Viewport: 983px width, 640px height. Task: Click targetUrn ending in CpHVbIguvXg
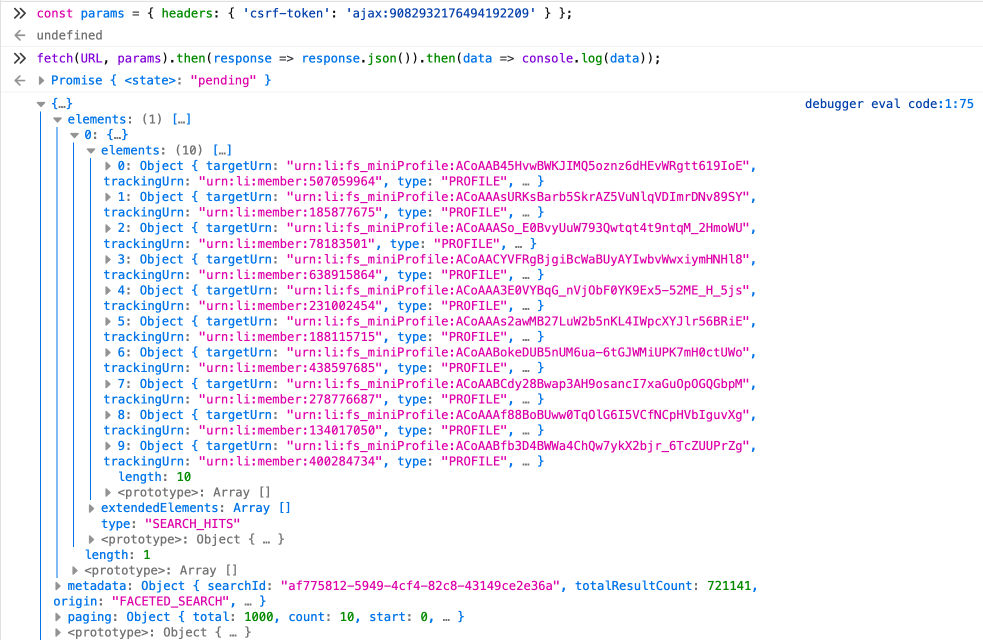click(518, 415)
